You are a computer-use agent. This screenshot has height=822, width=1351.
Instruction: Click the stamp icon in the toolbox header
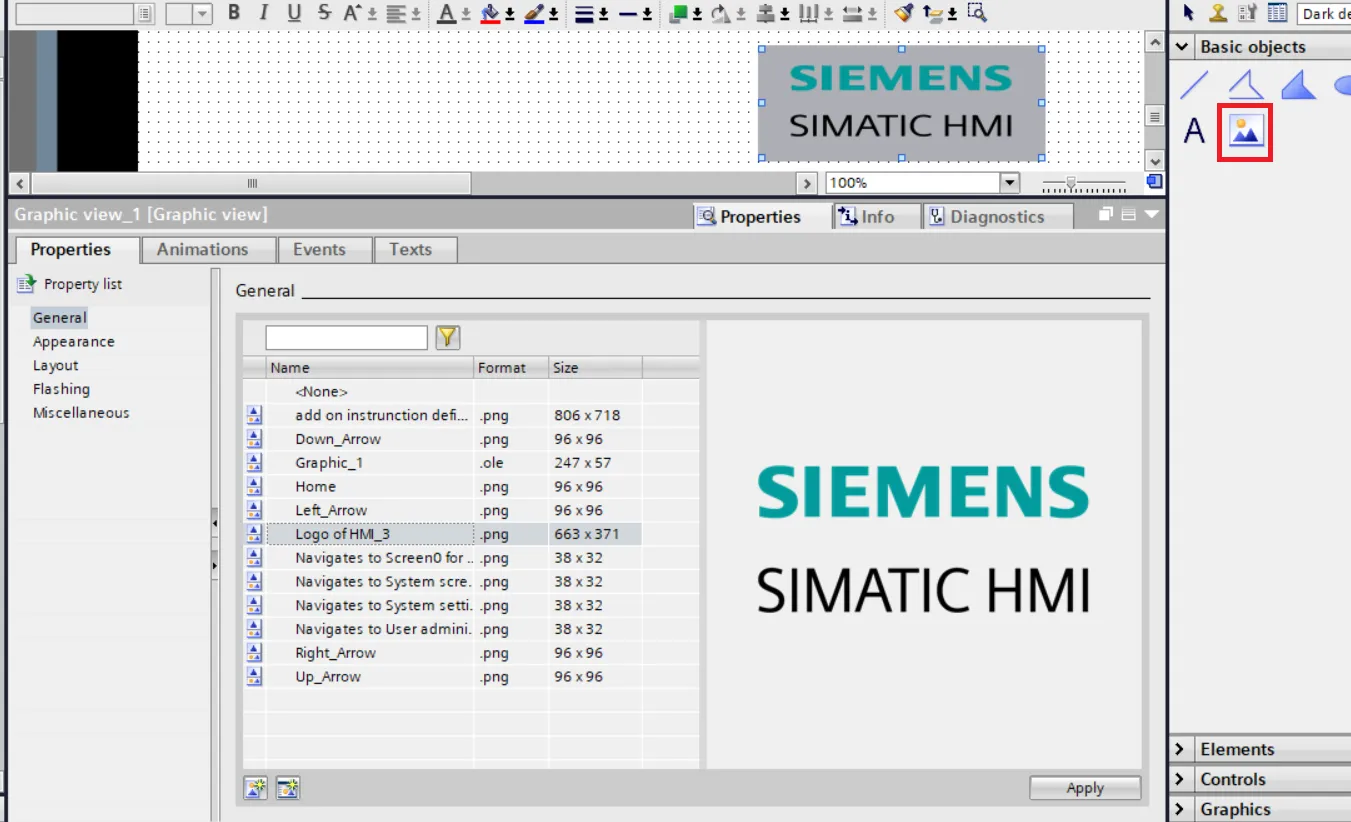[x=1218, y=13]
